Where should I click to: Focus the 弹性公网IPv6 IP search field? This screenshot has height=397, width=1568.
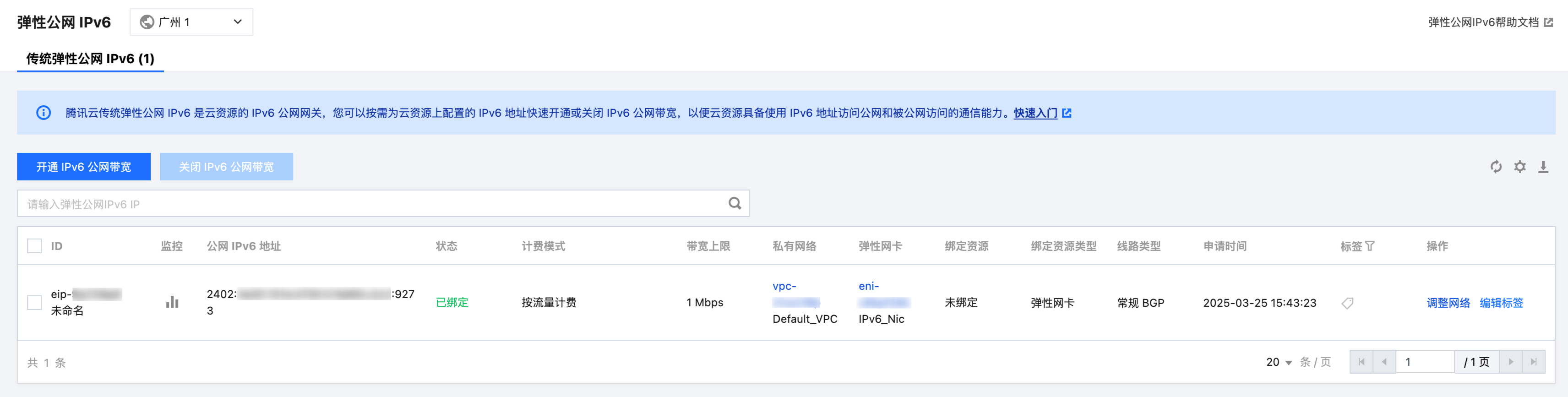[x=383, y=203]
